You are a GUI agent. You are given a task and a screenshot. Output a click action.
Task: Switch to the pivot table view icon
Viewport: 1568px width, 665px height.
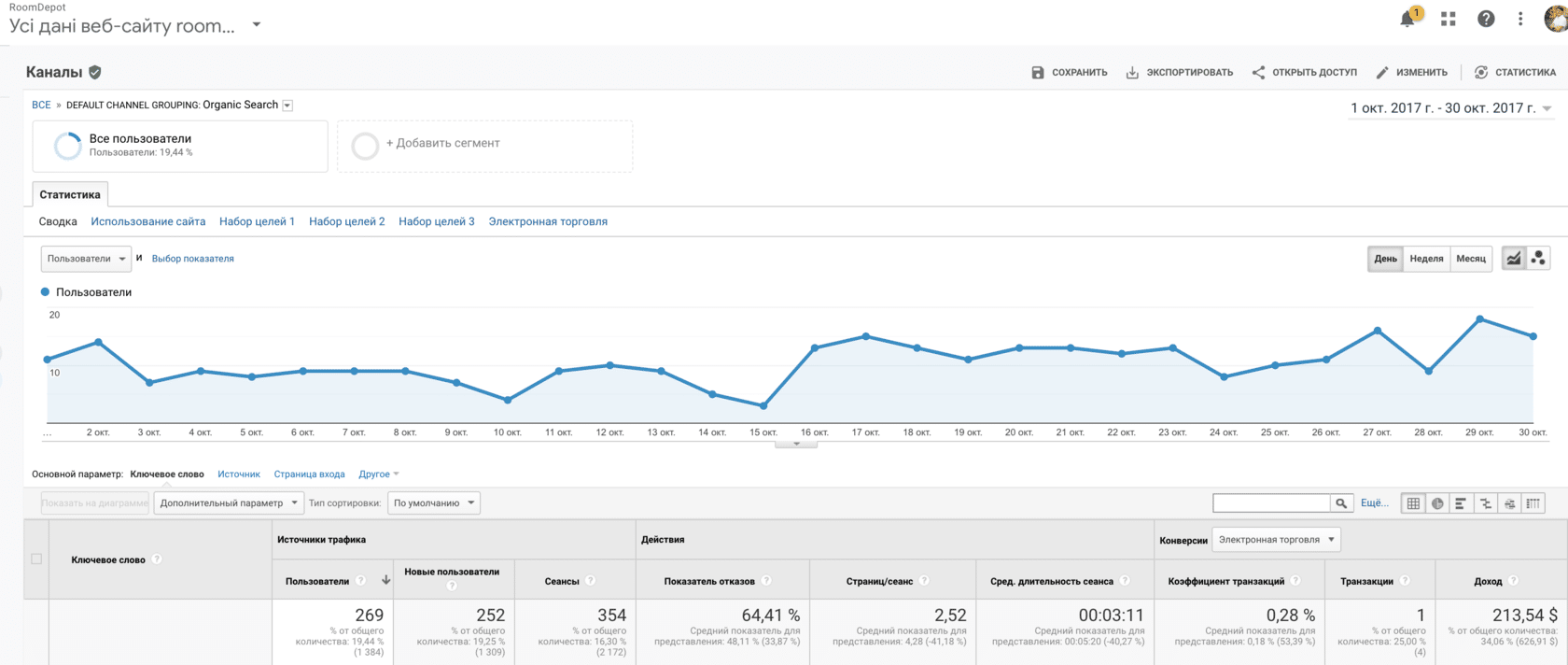pos(1533,503)
